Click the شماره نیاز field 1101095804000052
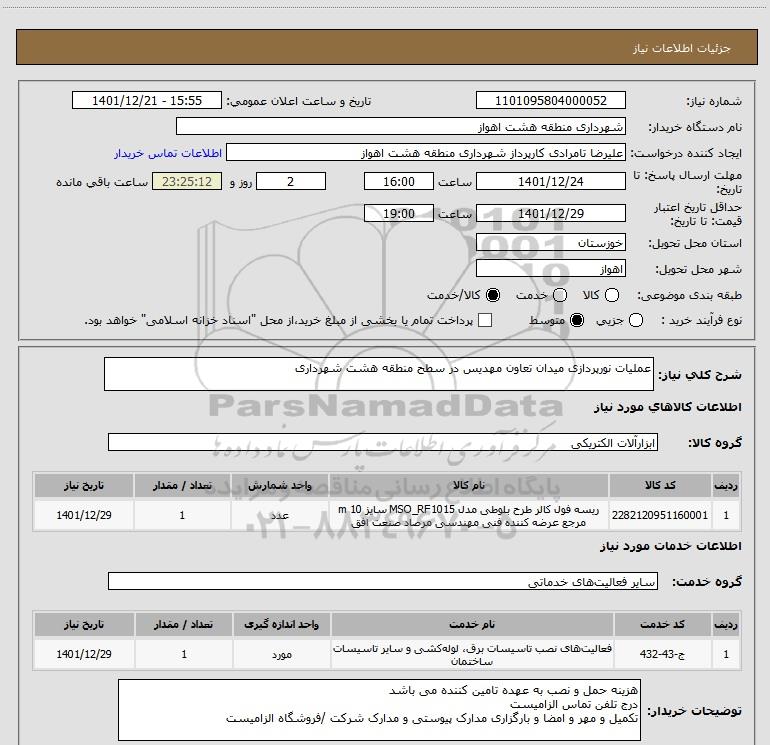 [550, 100]
